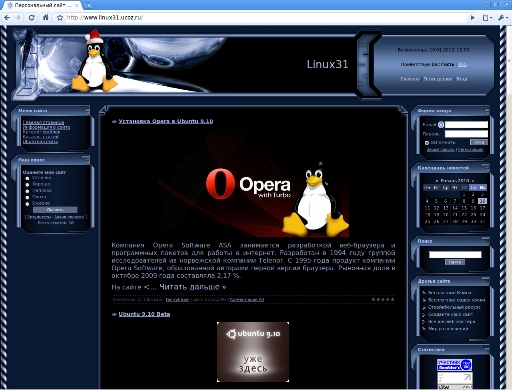Click the site search input field
The height and width of the screenshot is (390, 512).
click(x=455, y=255)
